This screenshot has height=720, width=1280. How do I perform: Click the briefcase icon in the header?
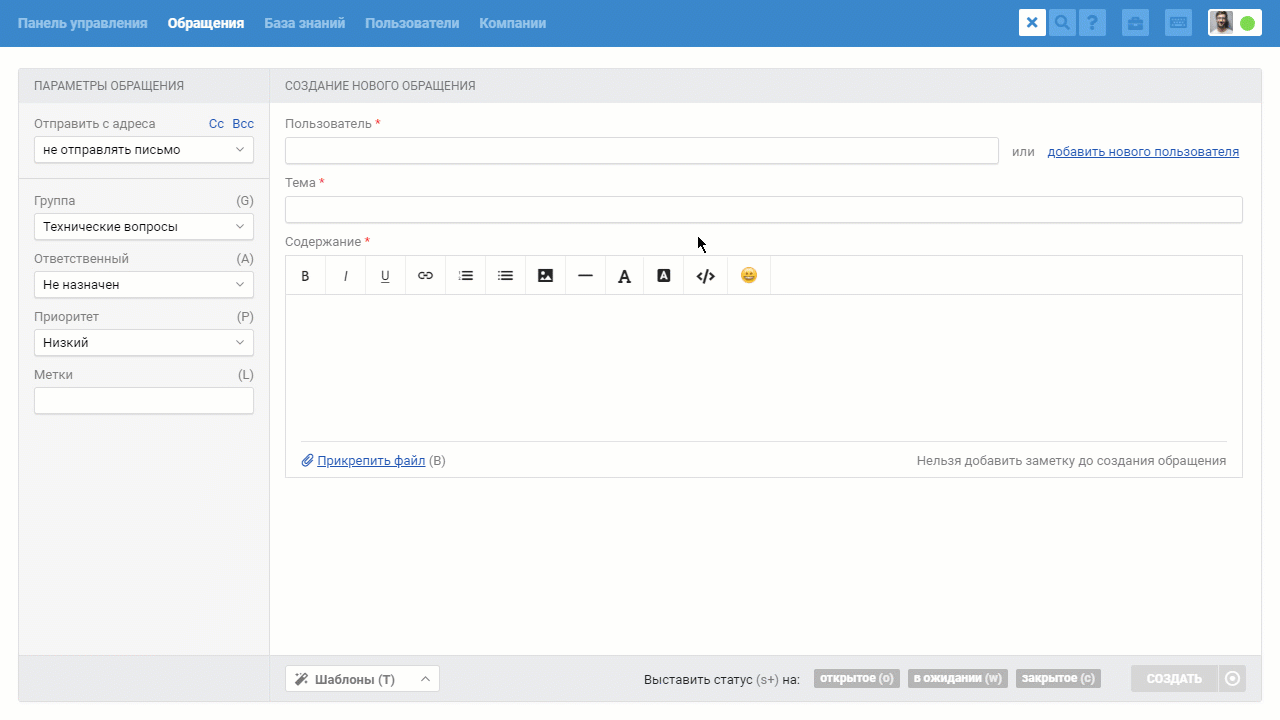[1135, 23]
